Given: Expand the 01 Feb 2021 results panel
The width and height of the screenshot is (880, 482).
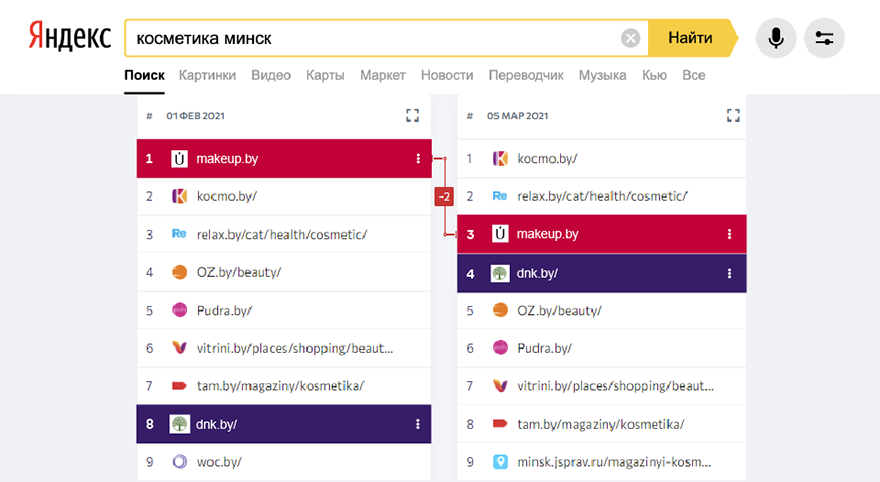Looking at the screenshot, I should (x=412, y=116).
